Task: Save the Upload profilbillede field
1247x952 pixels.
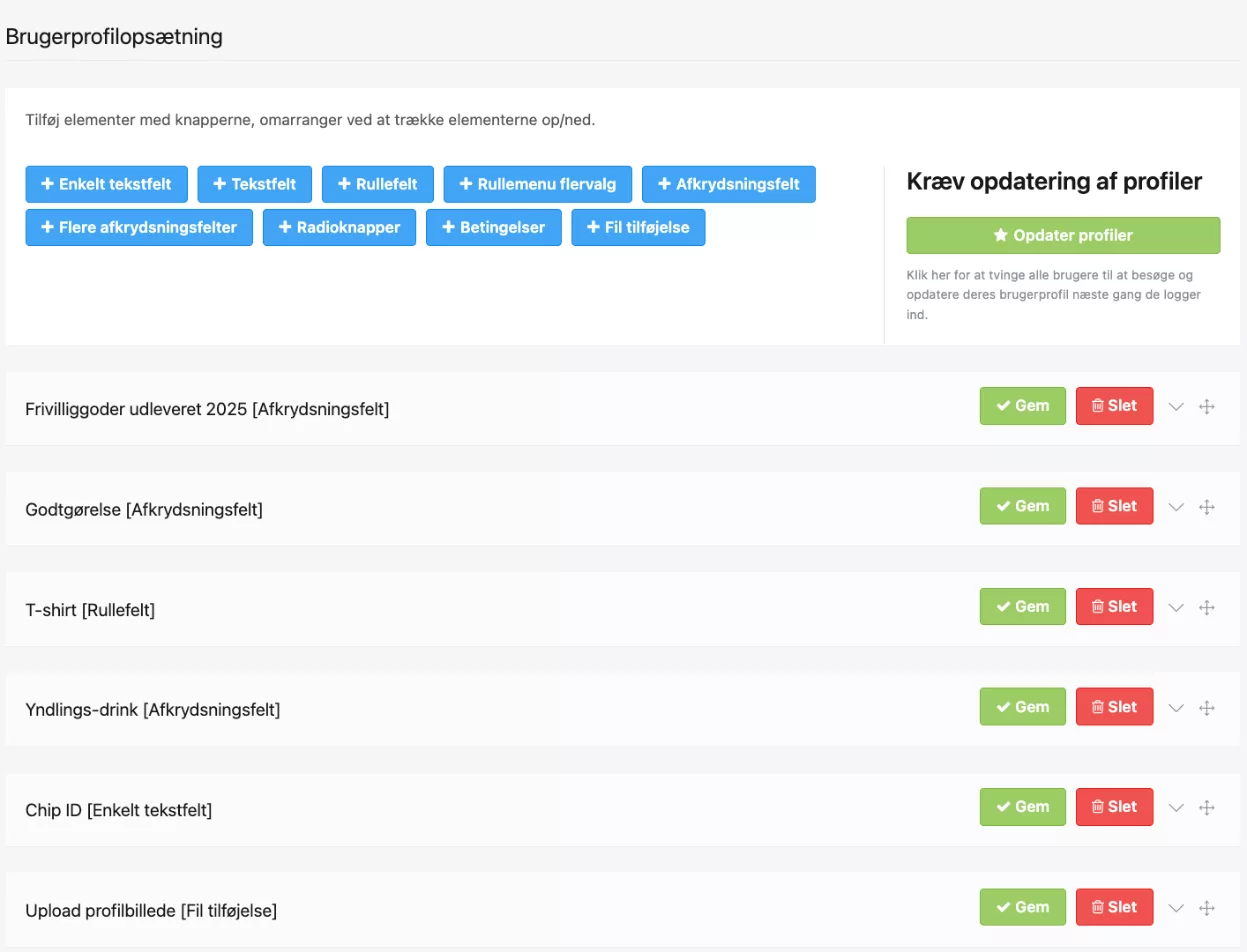Action: pos(1023,907)
